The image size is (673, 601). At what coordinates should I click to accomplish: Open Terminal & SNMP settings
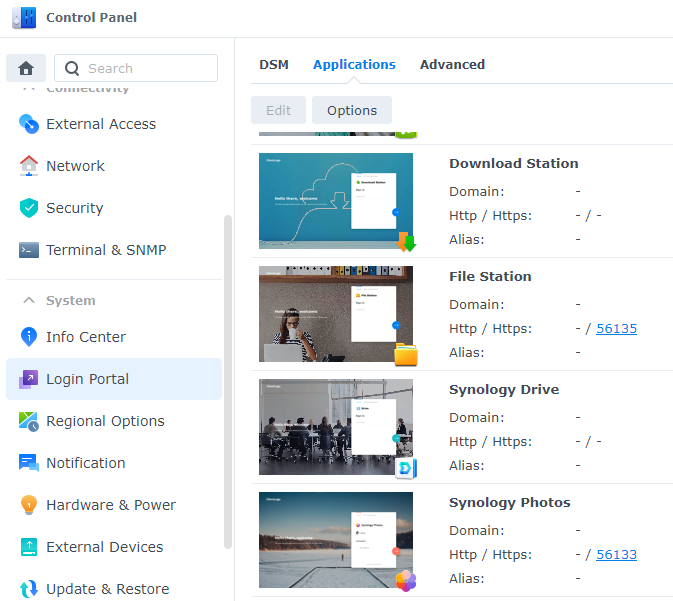click(114, 250)
